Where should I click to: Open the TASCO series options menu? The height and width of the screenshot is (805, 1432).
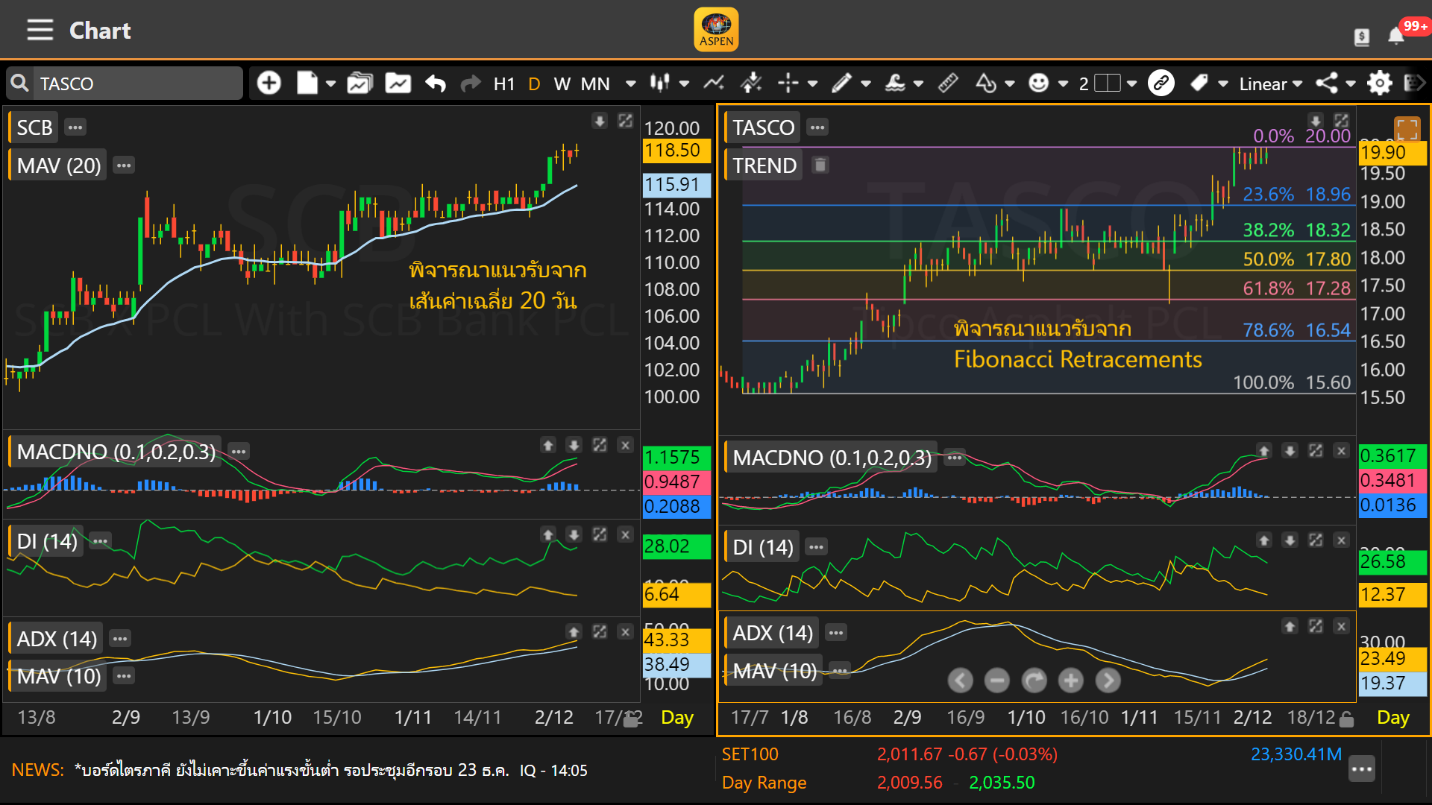[x=818, y=127]
